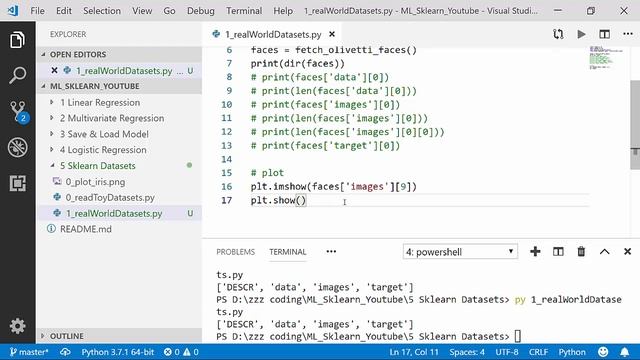Open editor More Actions ellipsis menu
Viewport: 640px width, 360px height.
(x=628, y=34)
